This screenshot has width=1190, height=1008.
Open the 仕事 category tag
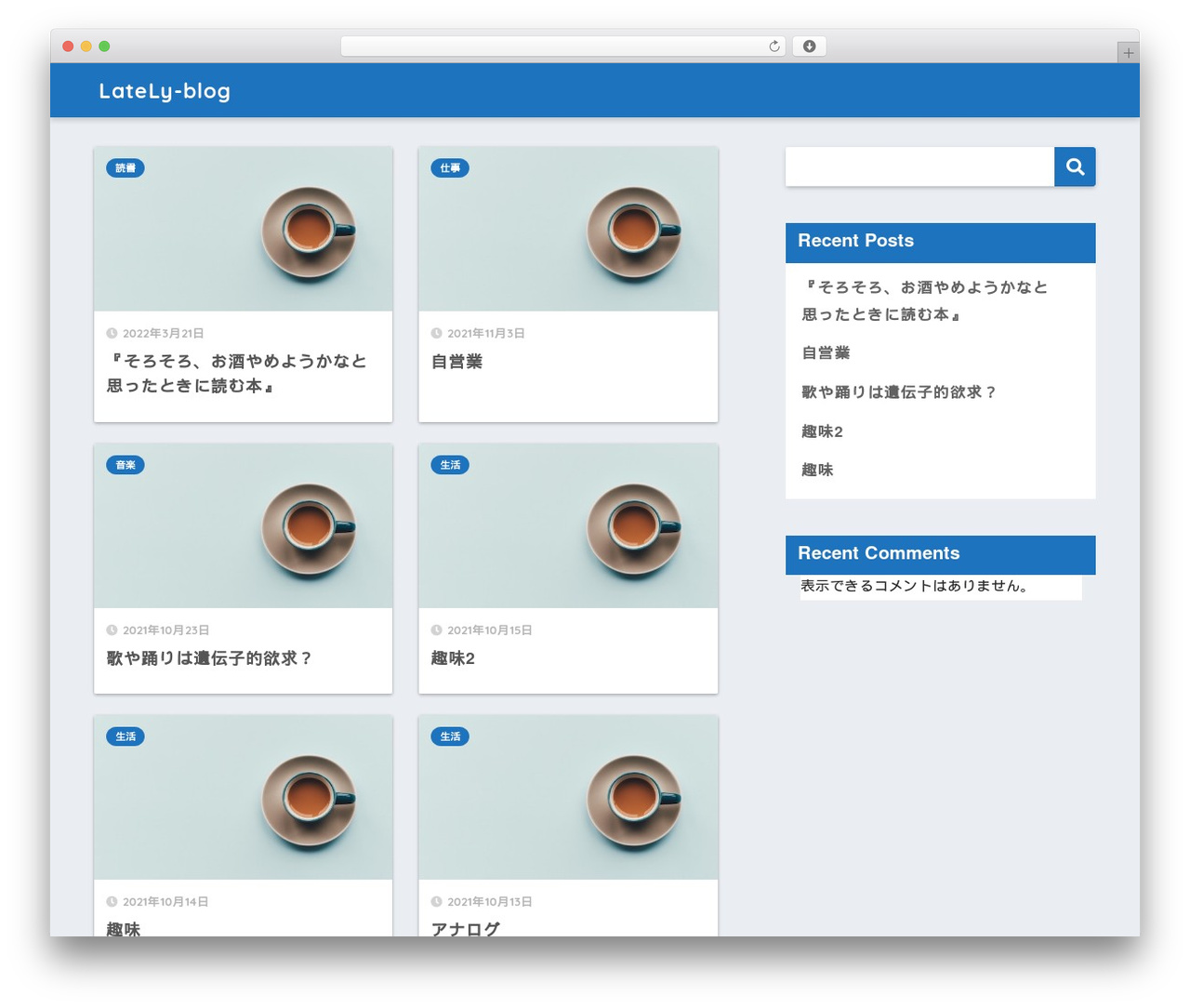pos(450,168)
